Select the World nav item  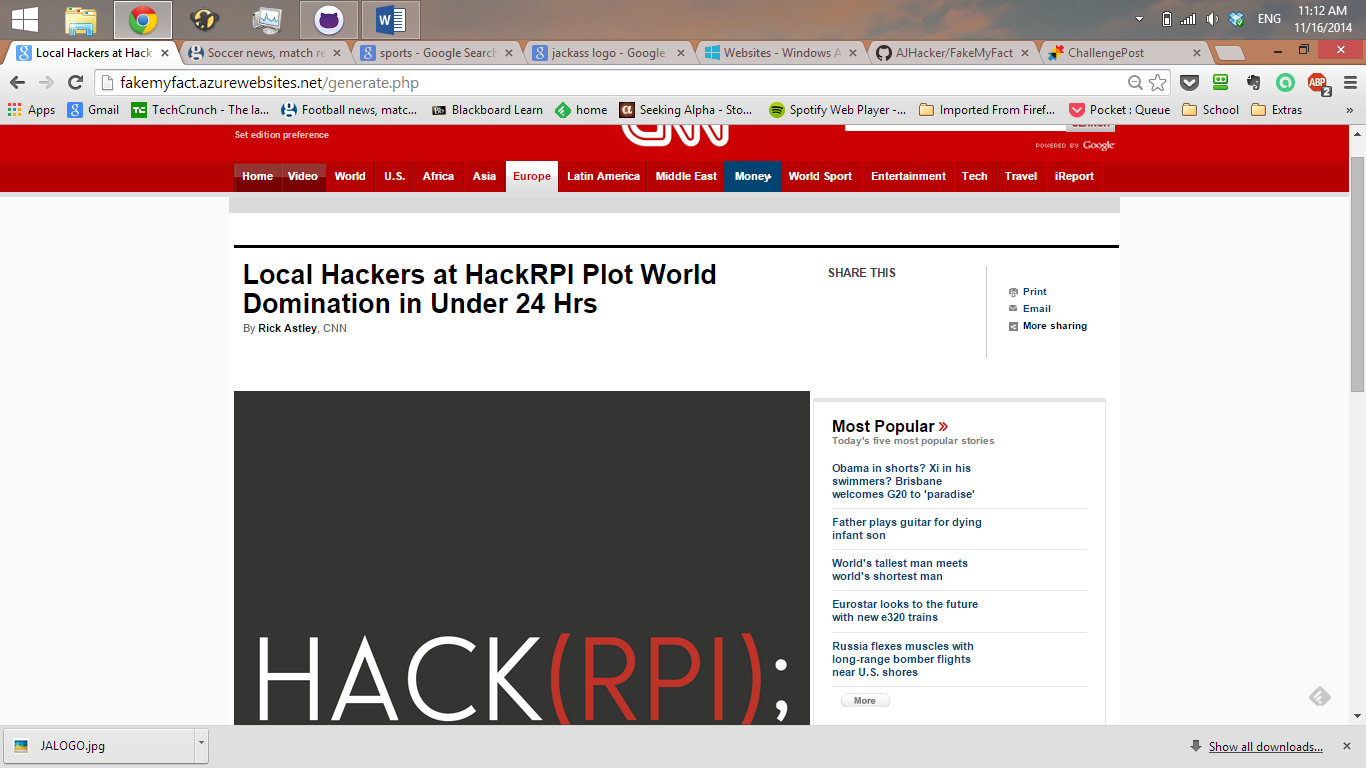coord(350,176)
